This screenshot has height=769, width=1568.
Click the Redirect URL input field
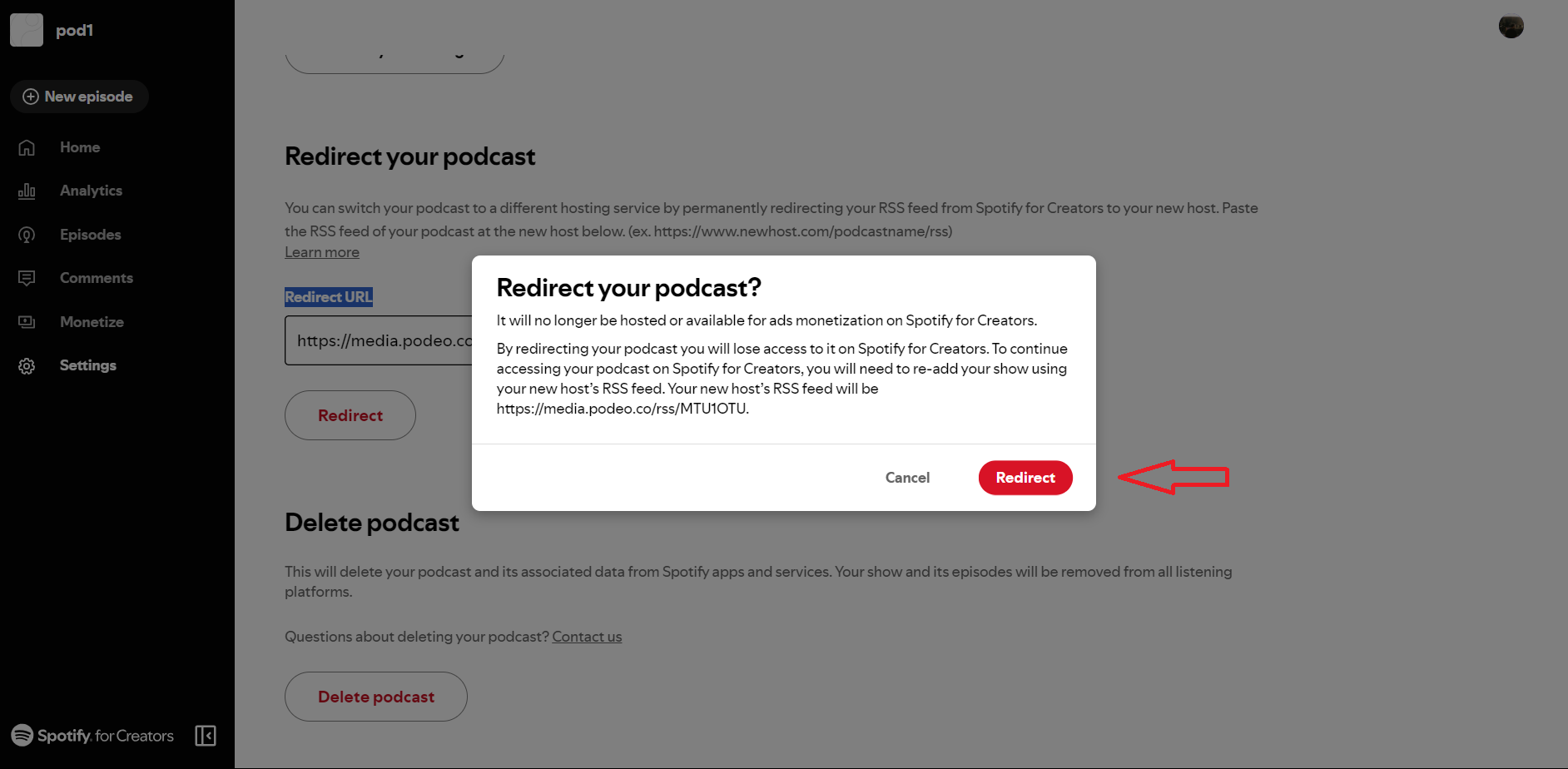[x=379, y=340]
